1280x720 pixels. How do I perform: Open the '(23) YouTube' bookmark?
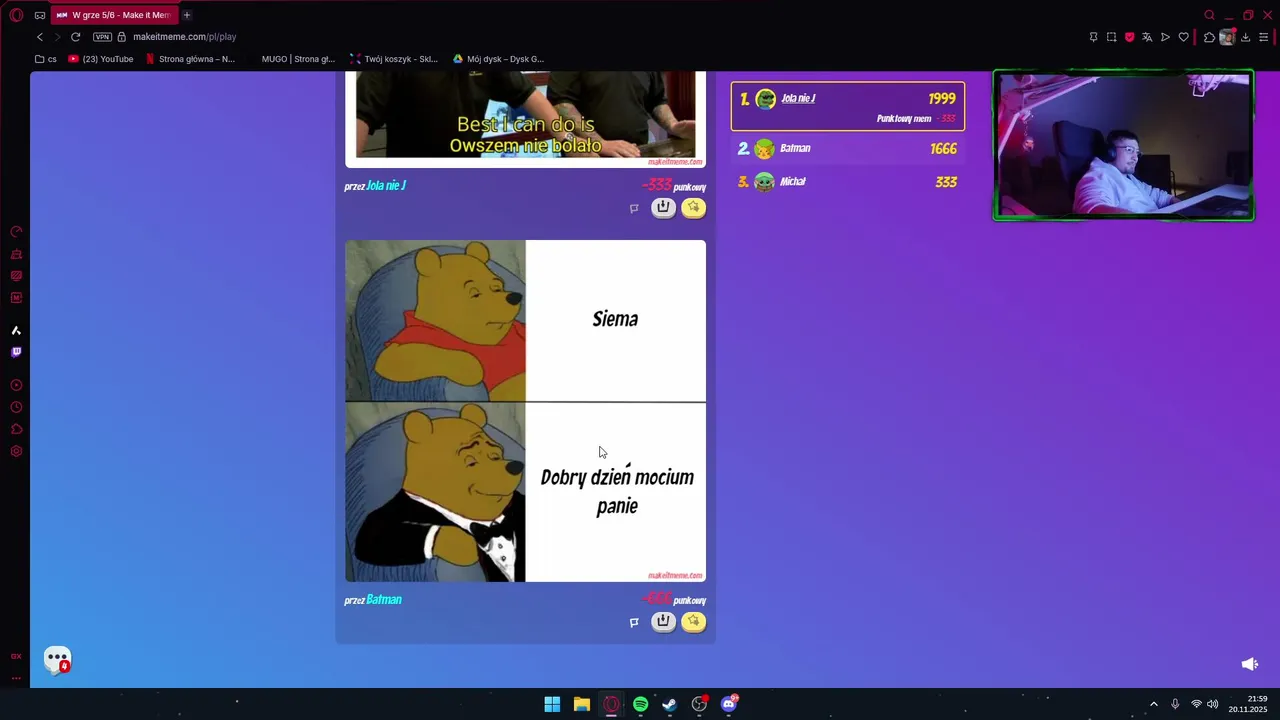point(101,59)
